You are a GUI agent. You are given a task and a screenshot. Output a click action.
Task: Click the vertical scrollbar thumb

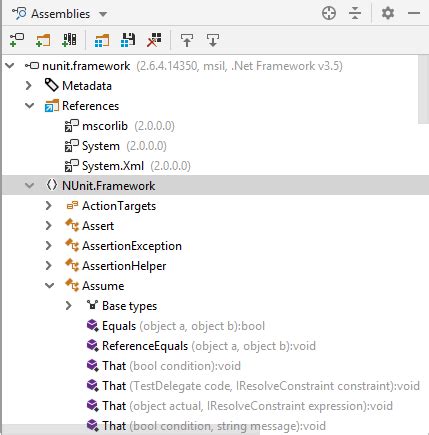click(x=423, y=90)
